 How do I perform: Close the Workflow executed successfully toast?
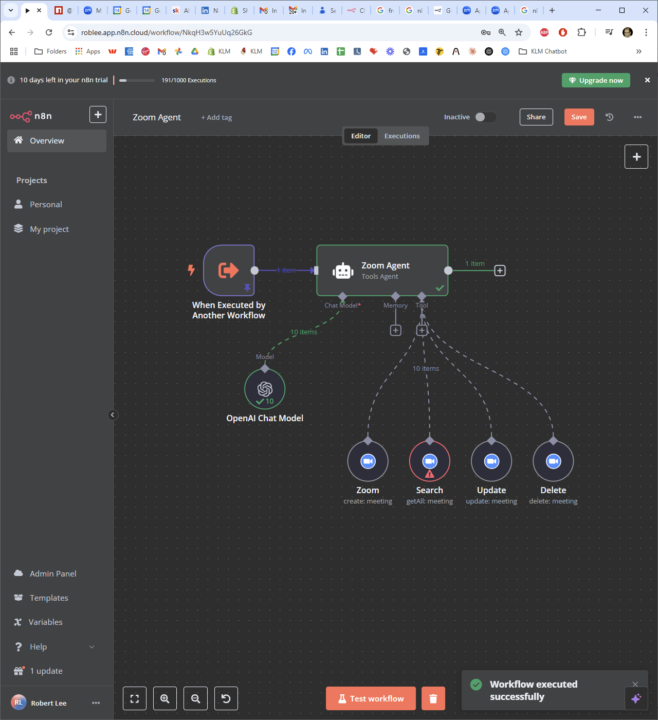(x=635, y=684)
